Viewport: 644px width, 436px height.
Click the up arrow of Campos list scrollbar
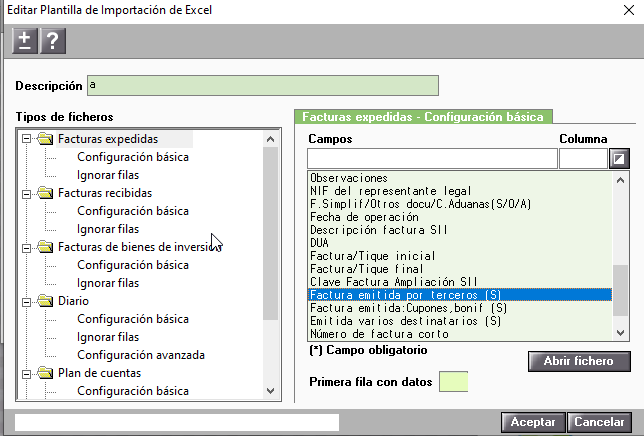[x=621, y=180]
